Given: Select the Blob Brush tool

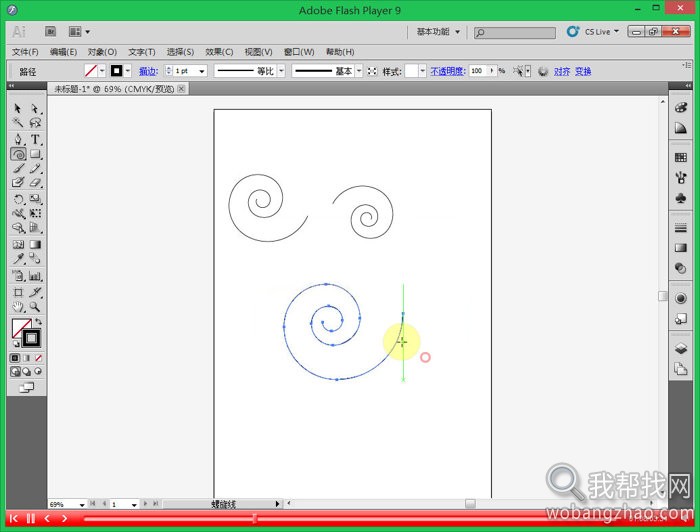Looking at the screenshot, I should 18,182.
